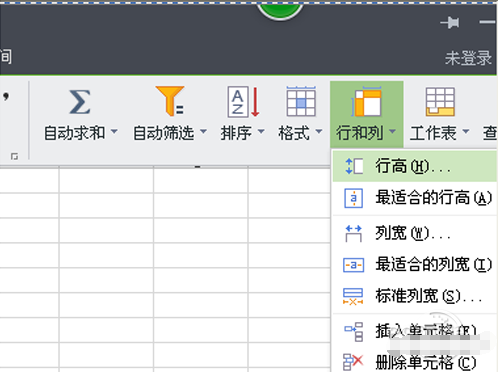The width and height of the screenshot is (498, 372).
Task: Click the 排序 label
Action: pos(236,133)
